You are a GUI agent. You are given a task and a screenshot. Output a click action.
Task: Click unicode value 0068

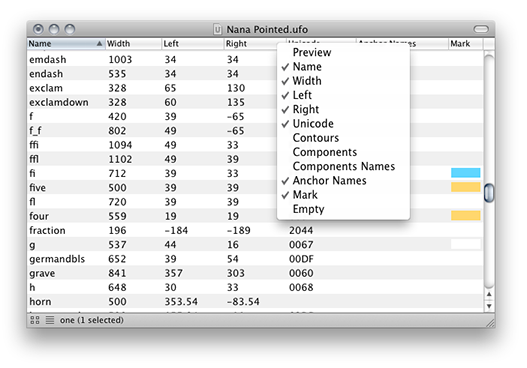(301, 287)
